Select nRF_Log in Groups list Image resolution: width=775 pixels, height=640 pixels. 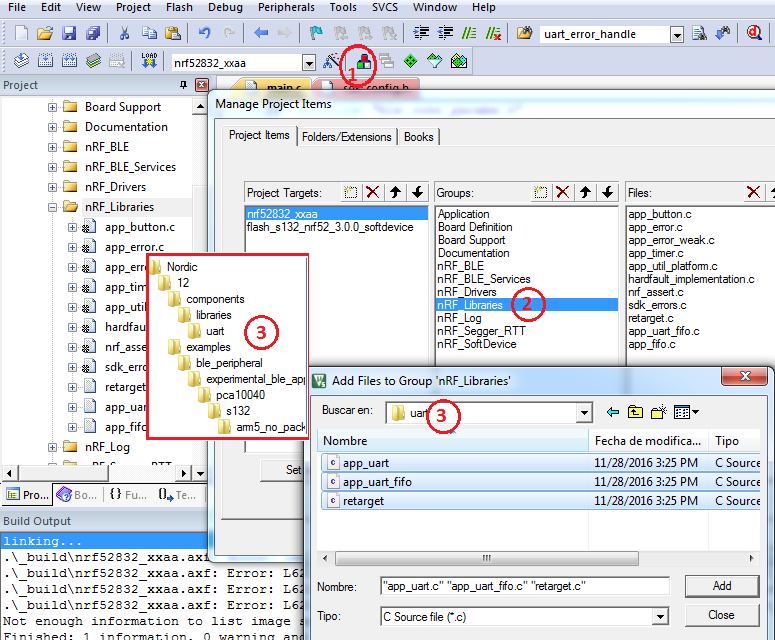(459, 318)
